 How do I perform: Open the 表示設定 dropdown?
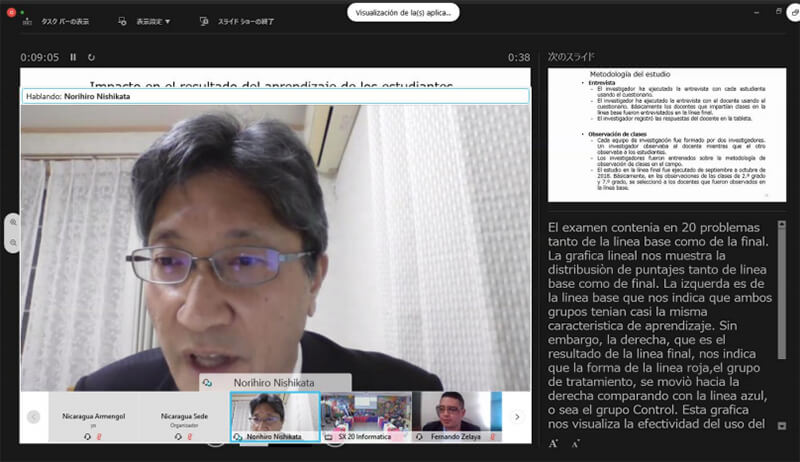click(153, 21)
